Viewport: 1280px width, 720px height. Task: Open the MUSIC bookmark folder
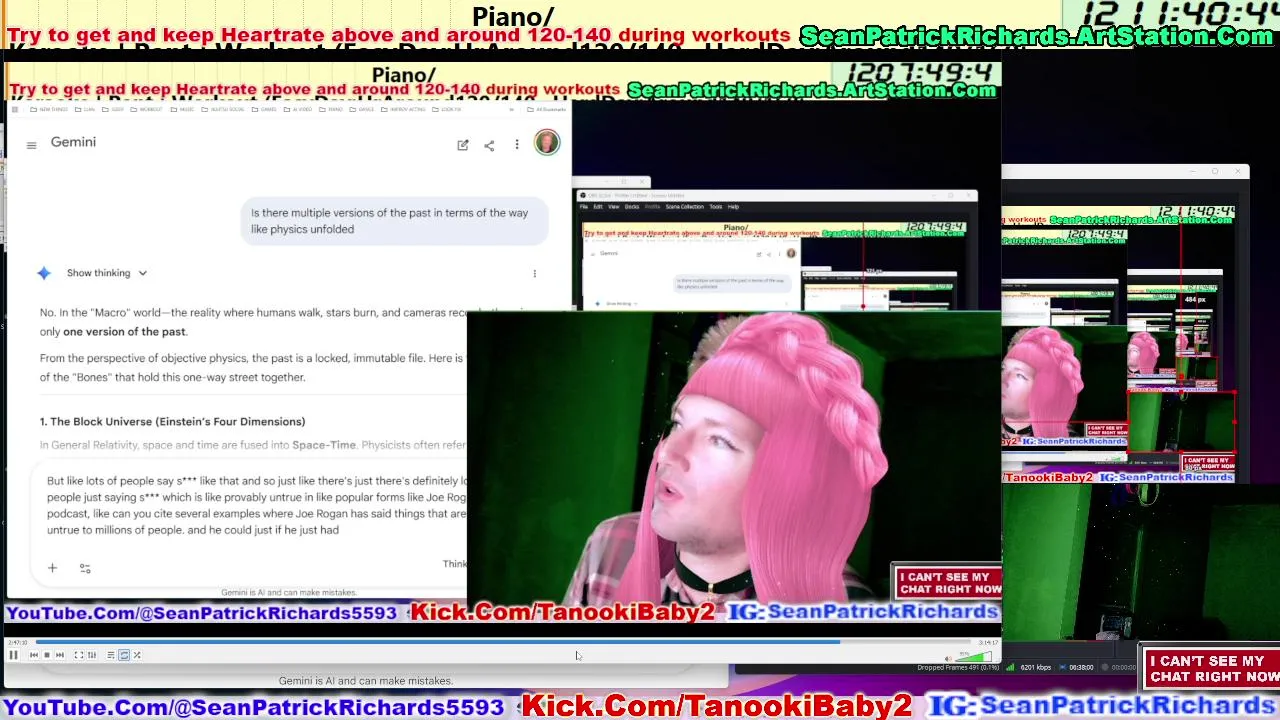tap(183, 109)
